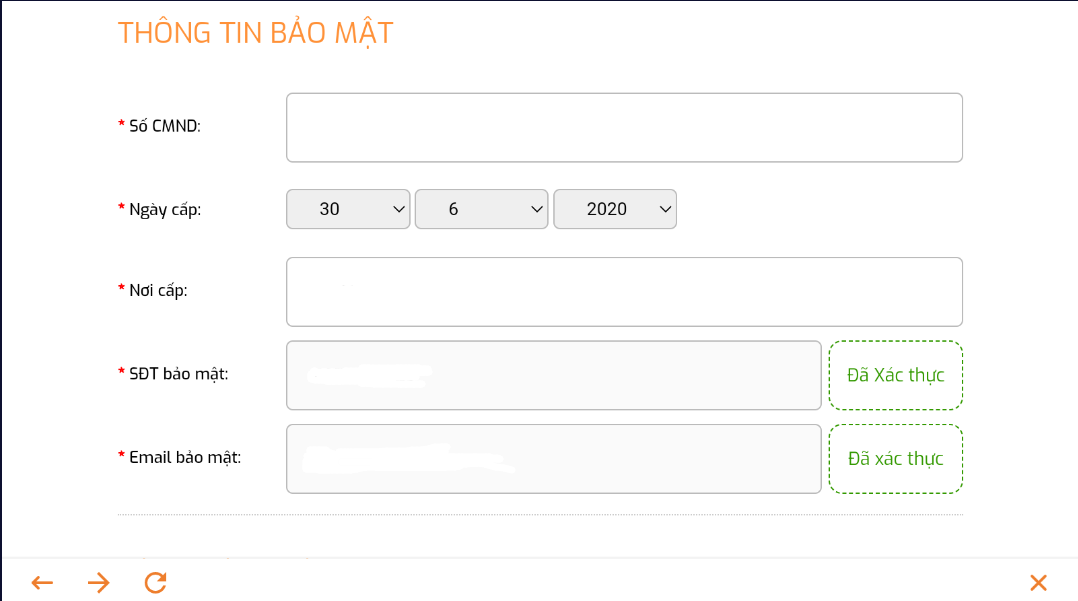The height and width of the screenshot is (601, 1078).
Task: Click the Nơi cấp label text
Action: [x=158, y=290]
